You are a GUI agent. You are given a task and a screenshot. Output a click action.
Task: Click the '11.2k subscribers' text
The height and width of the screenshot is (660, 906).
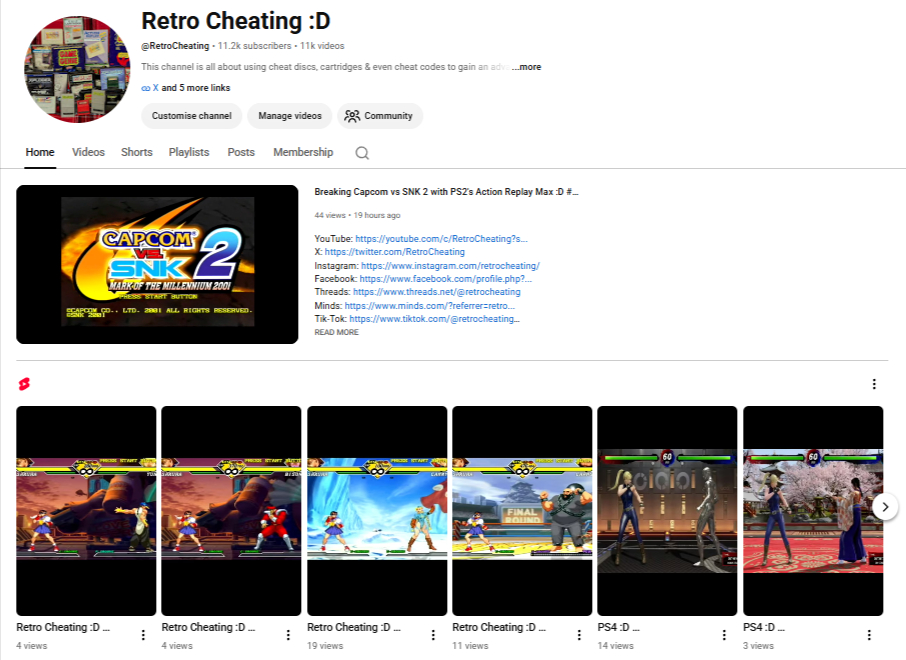click(254, 46)
